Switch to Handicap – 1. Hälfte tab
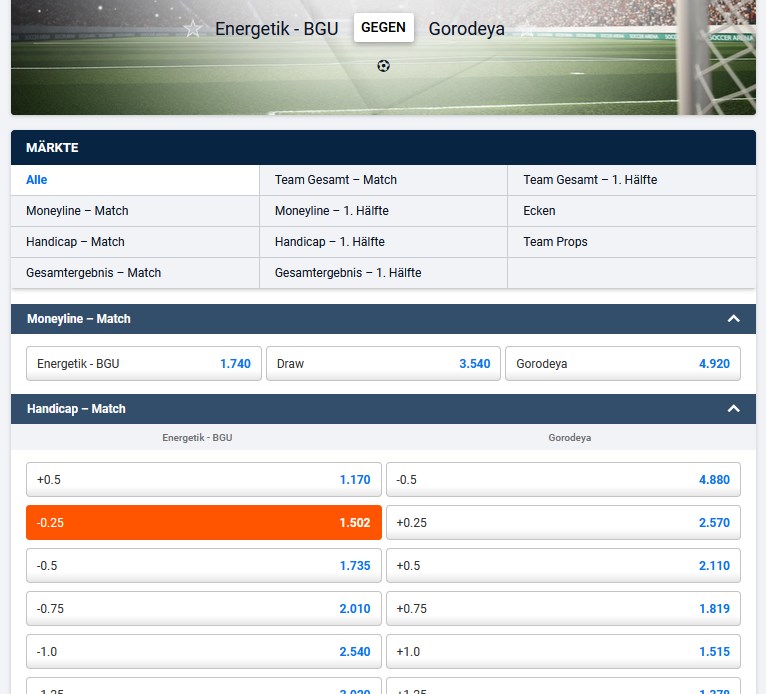 [383, 242]
